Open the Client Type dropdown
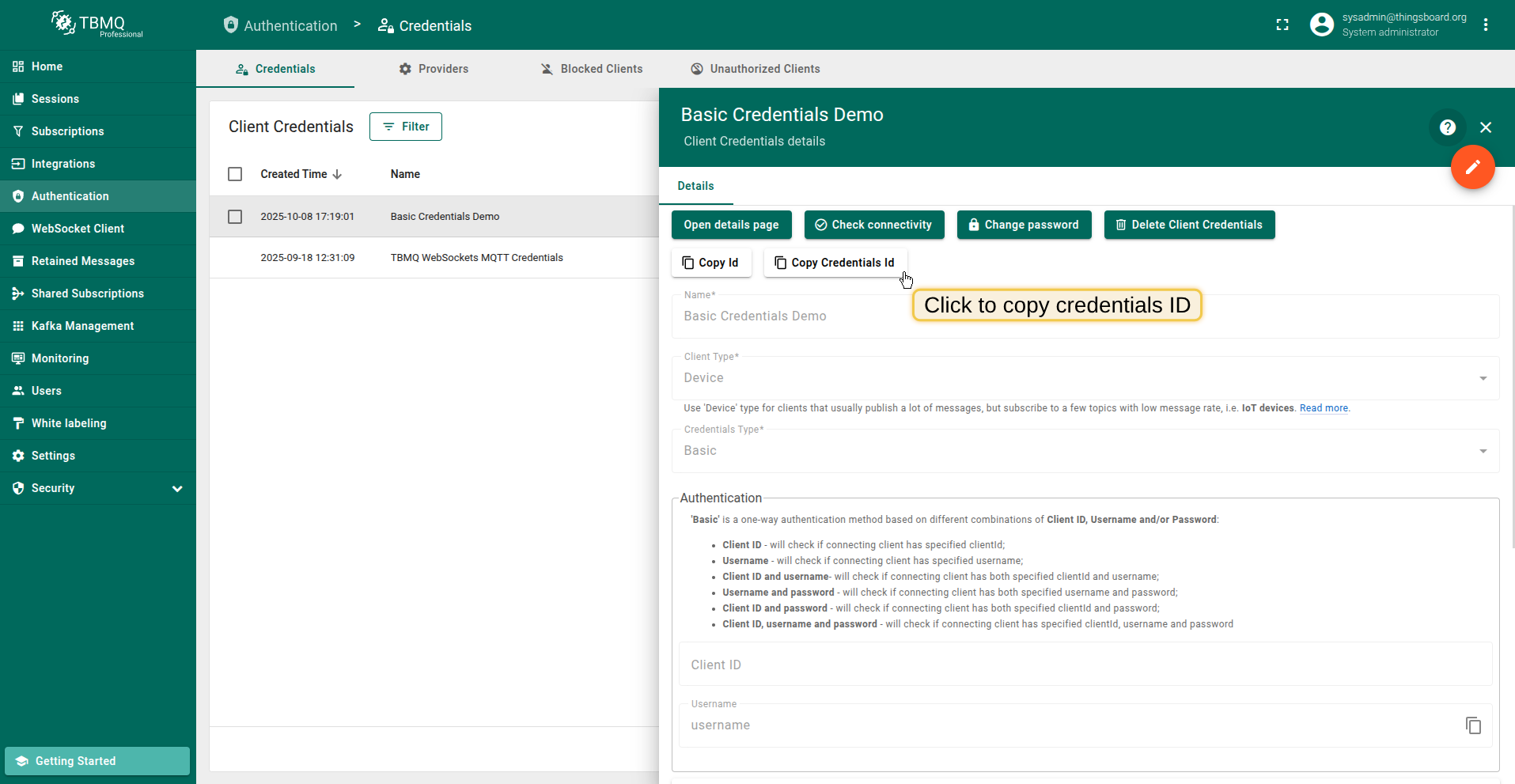Screen dimensions: 1515x784 (x=1084, y=378)
